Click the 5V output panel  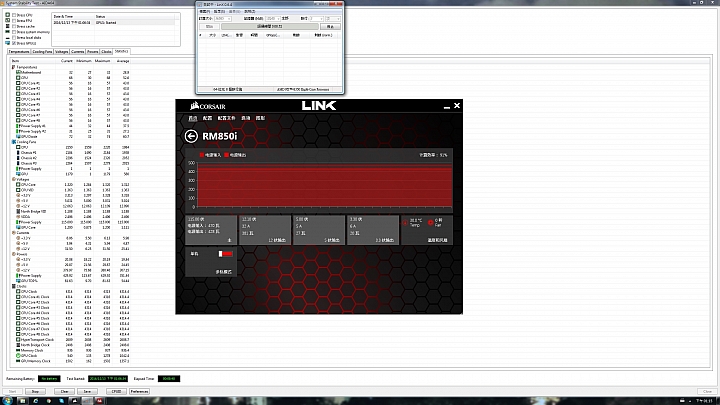[318, 230]
